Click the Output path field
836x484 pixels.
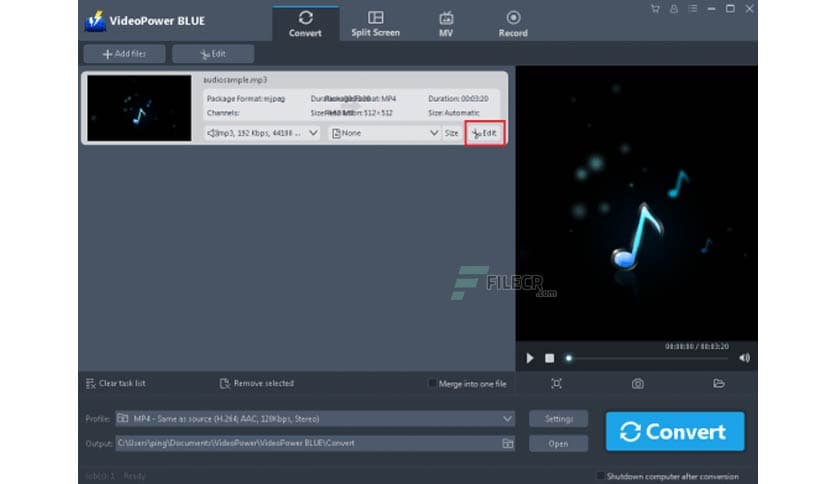(x=308, y=443)
